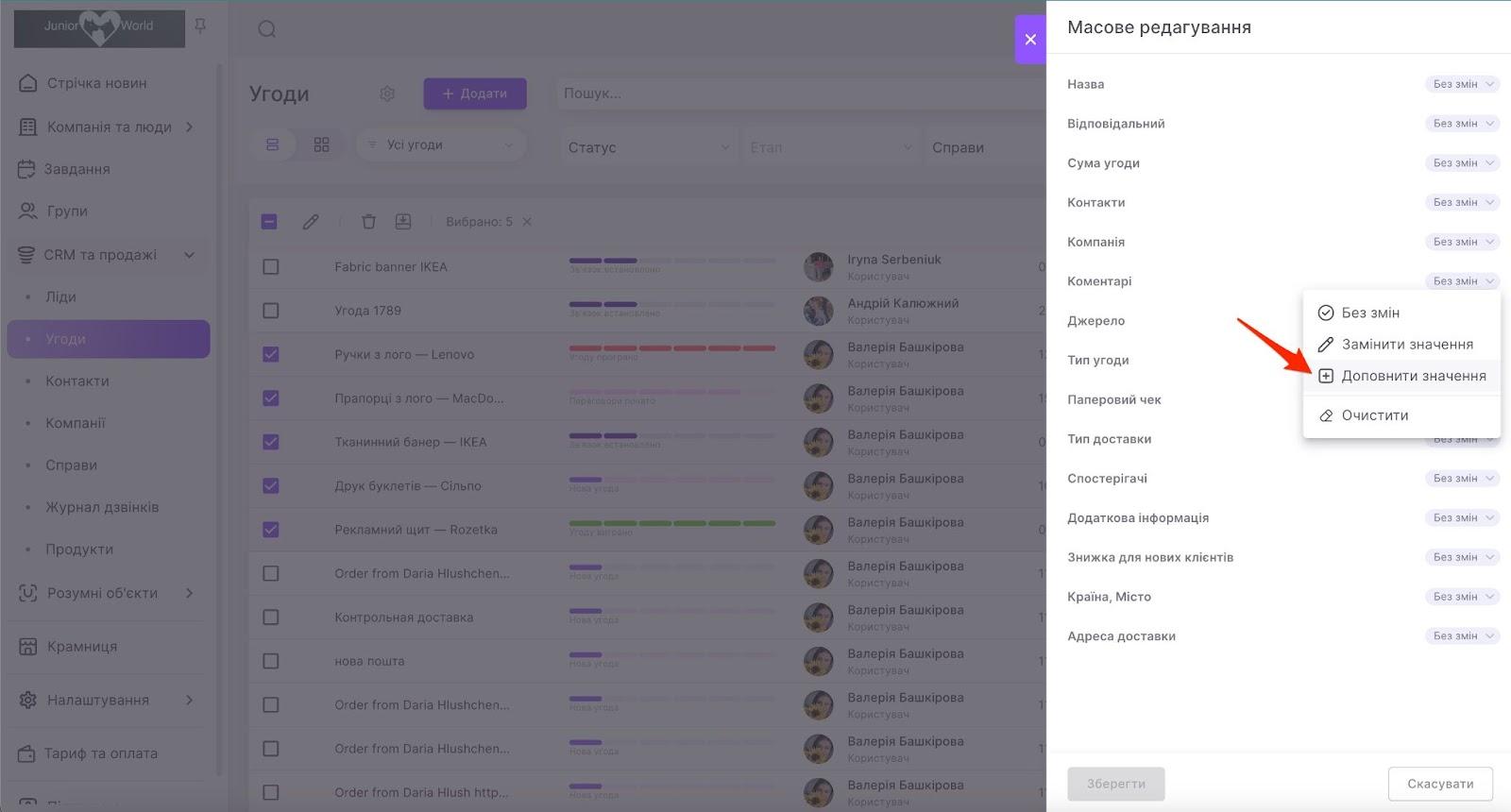Image resolution: width=1511 pixels, height=812 pixels.
Task: Click the search magnifier icon in top bar
Action: [x=267, y=29]
